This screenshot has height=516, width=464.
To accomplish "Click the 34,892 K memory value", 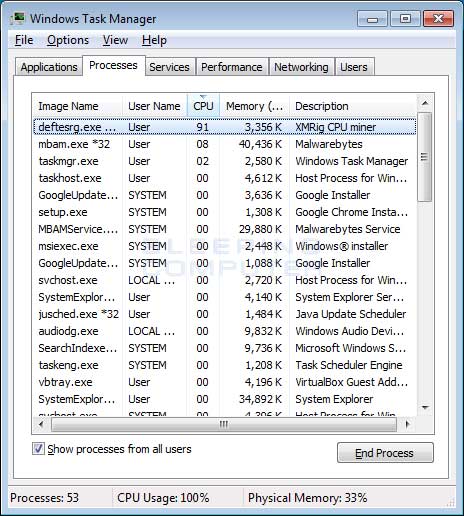I will coord(260,399).
